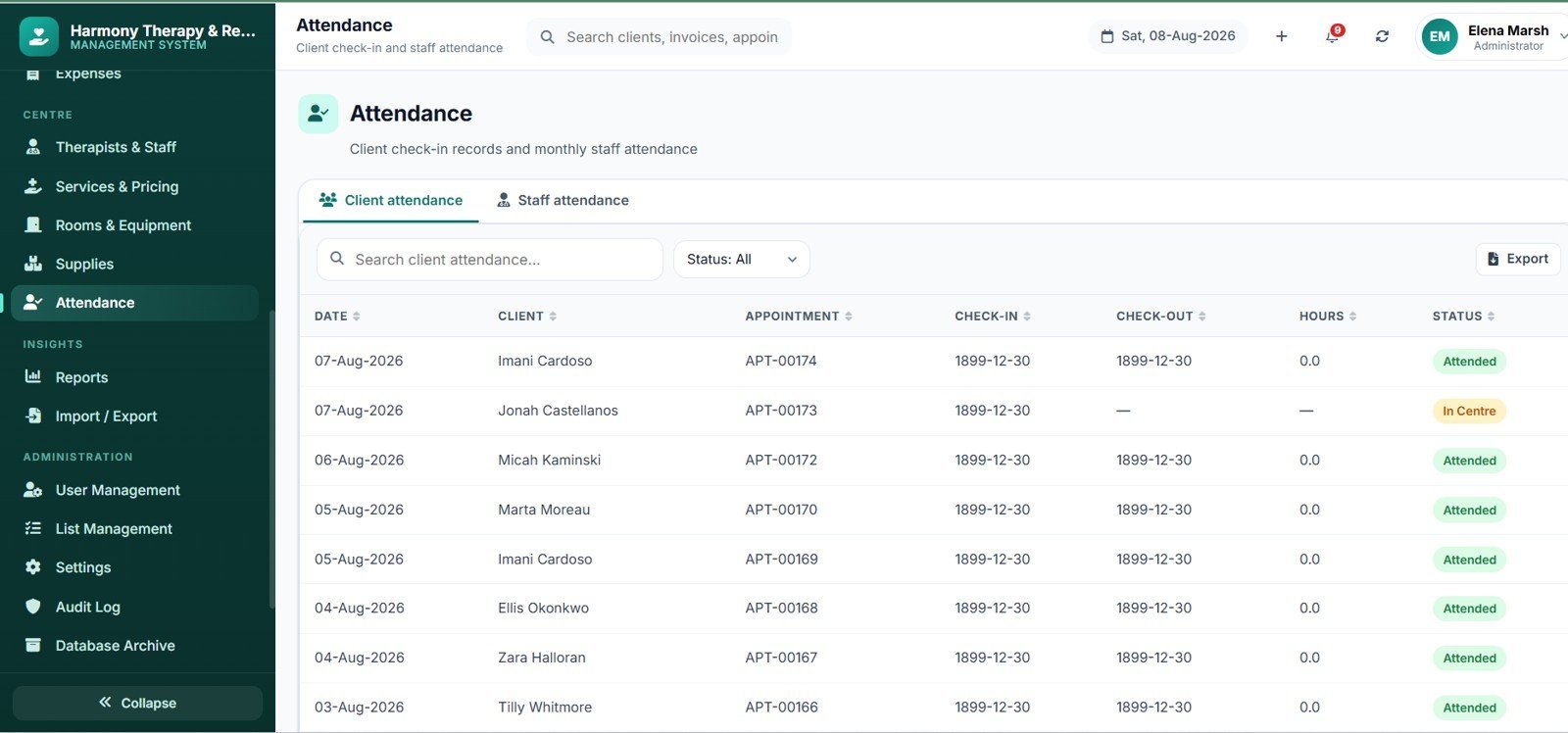Collapse the sidebar with Collapse button

(137, 703)
